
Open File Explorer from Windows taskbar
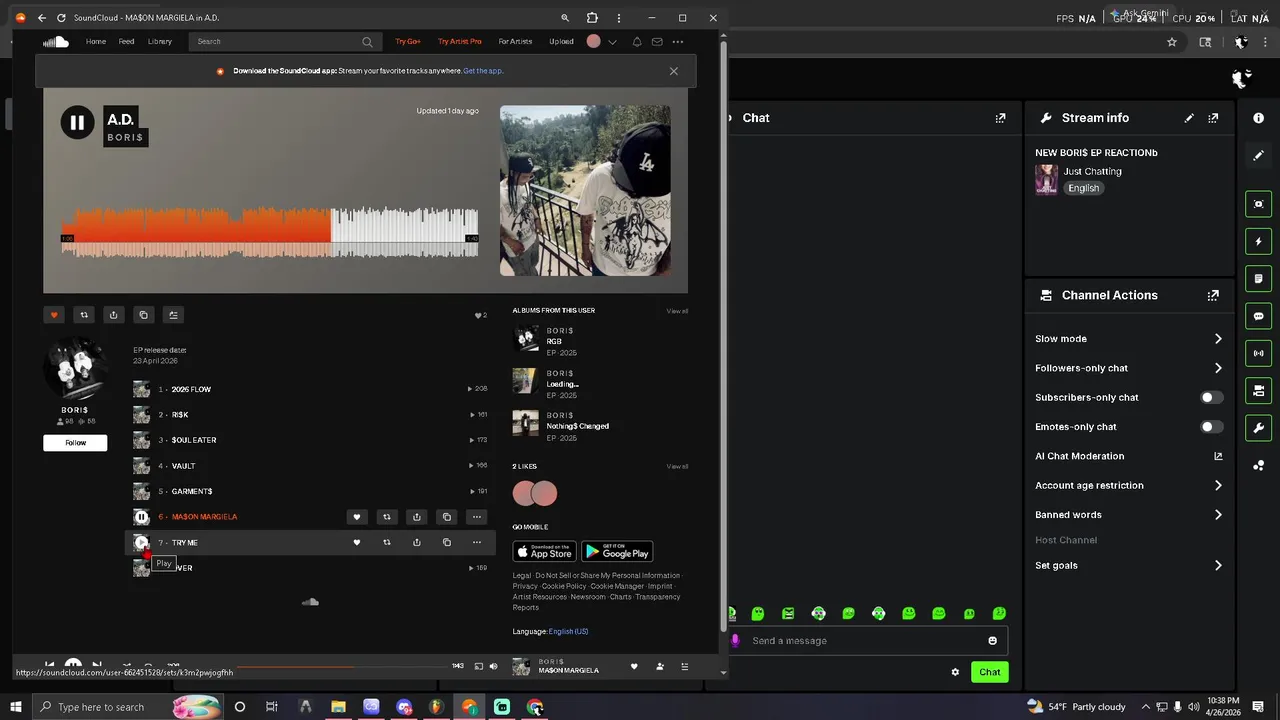[338, 707]
